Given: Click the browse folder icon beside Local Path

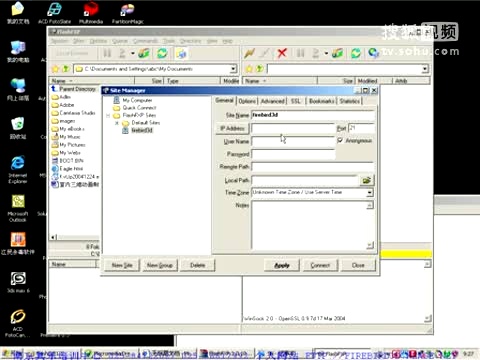Looking at the screenshot, I should pos(366,180).
